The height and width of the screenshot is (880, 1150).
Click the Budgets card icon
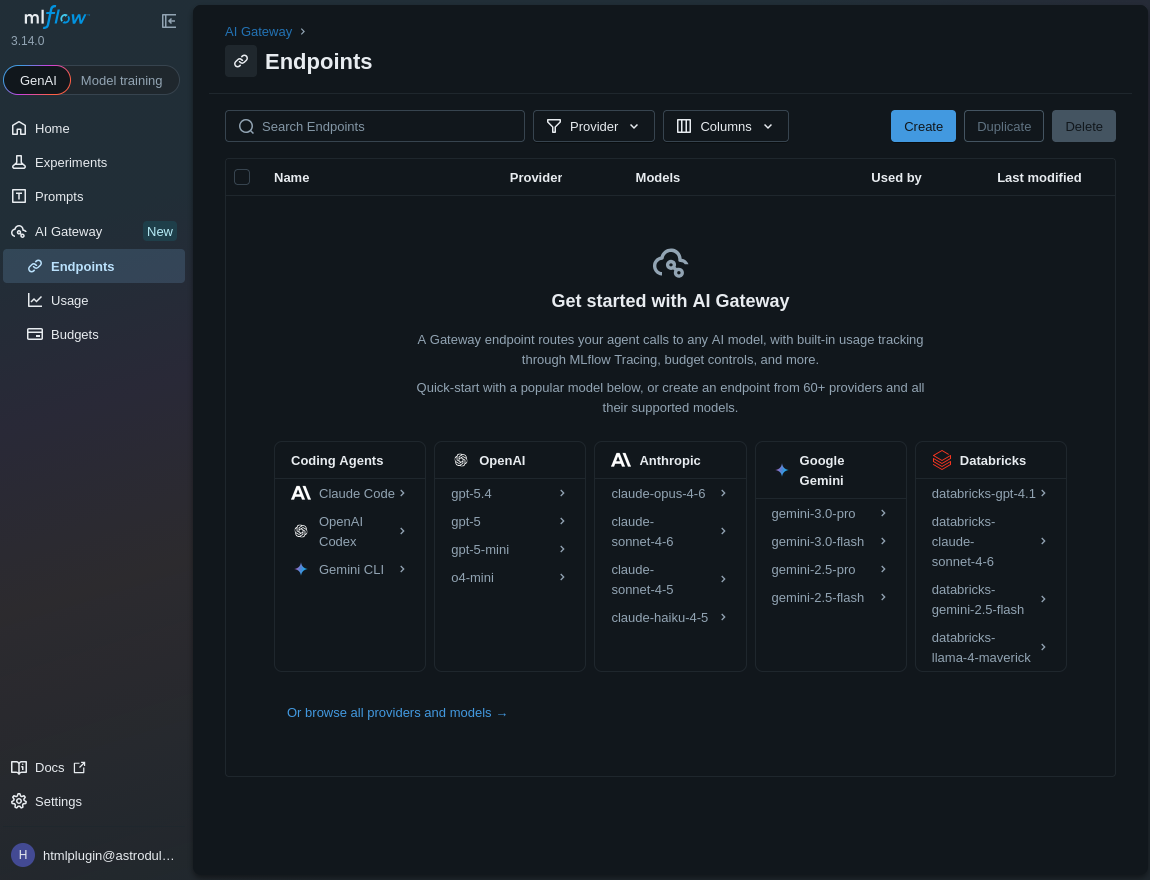pyautogui.click(x=34, y=334)
